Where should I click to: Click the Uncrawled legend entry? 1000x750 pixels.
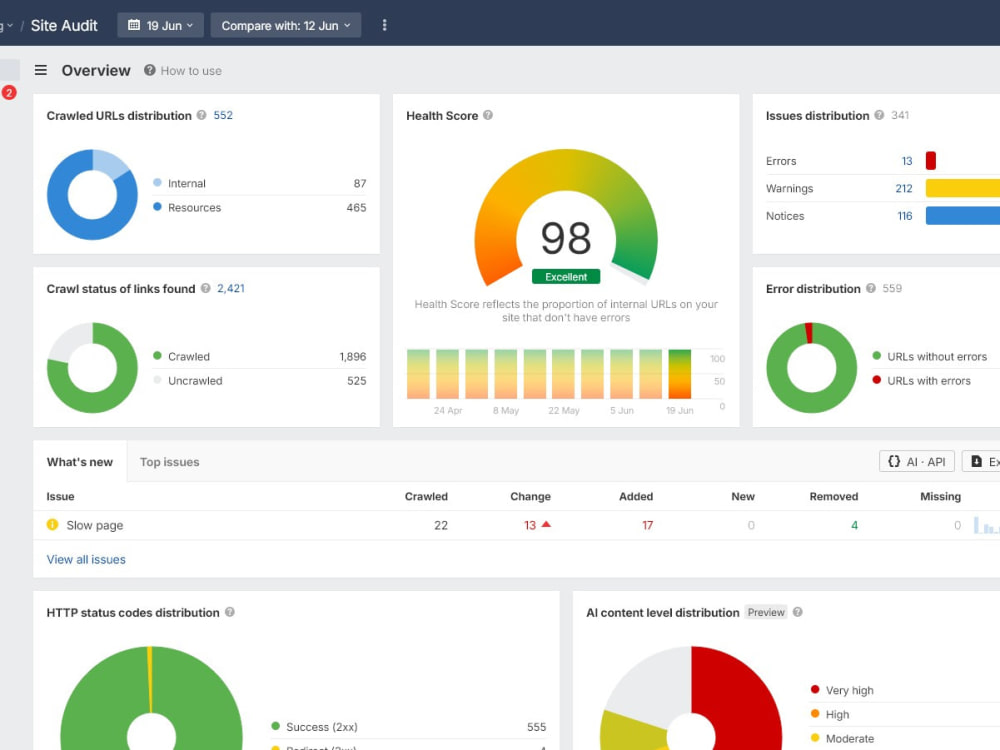(195, 381)
